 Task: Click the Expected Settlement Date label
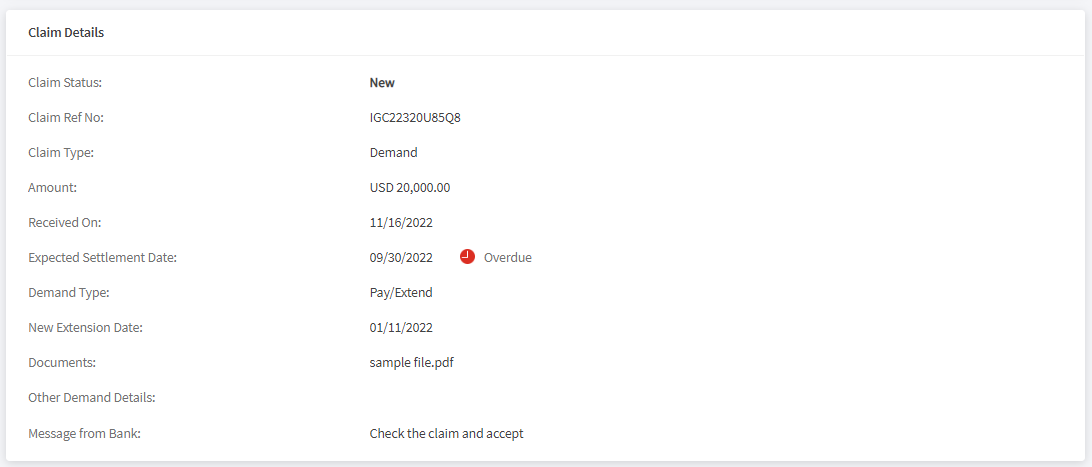click(x=102, y=258)
